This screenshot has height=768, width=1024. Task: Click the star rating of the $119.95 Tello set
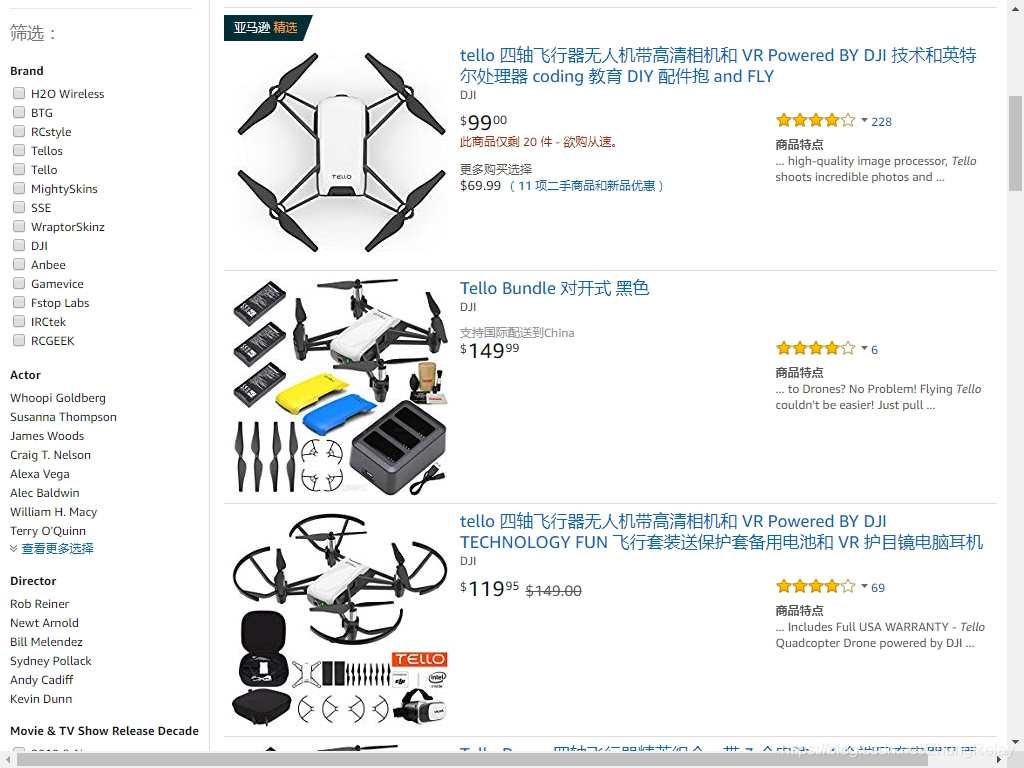coord(815,586)
